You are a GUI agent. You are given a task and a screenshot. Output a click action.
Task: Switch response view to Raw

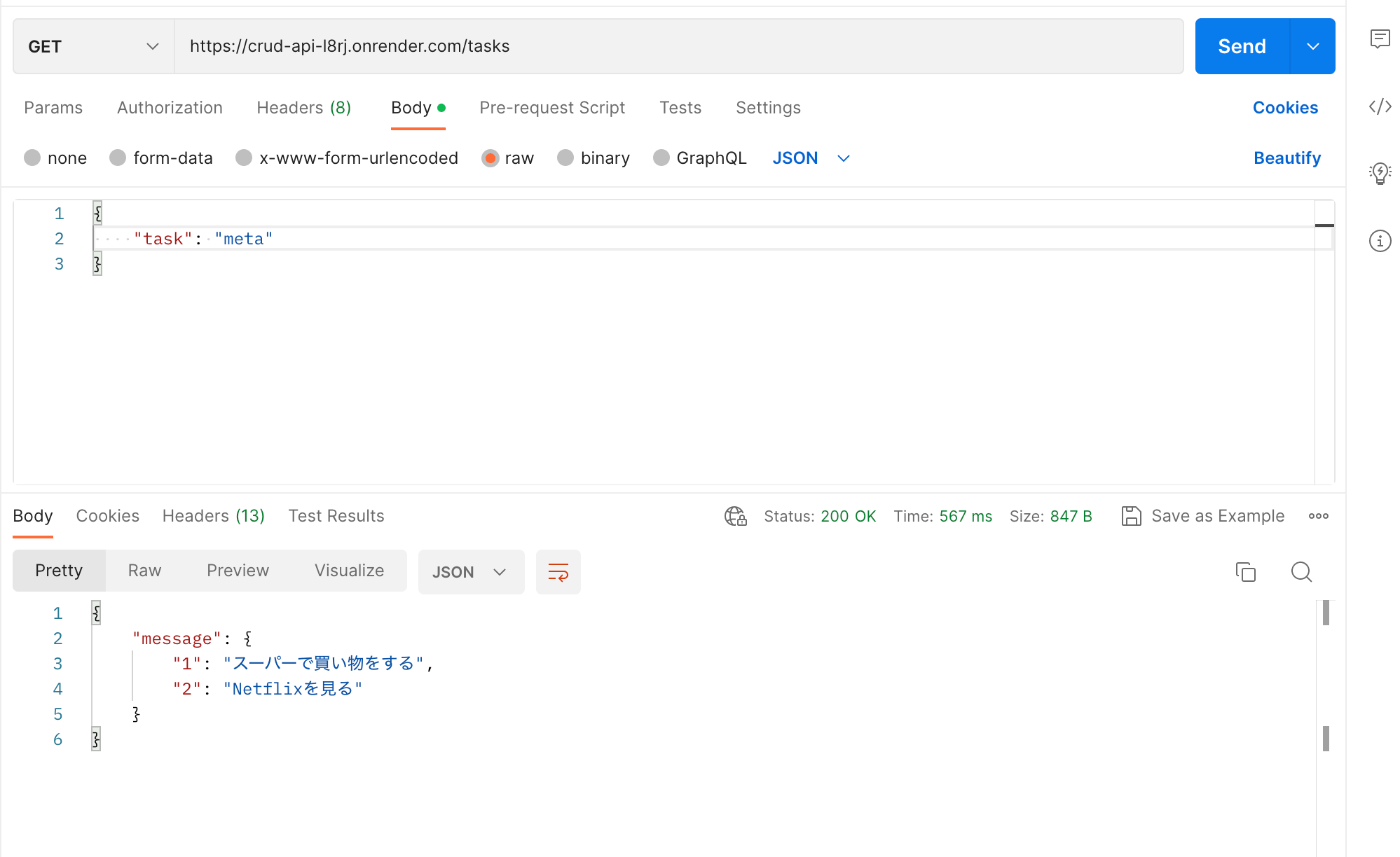(145, 571)
